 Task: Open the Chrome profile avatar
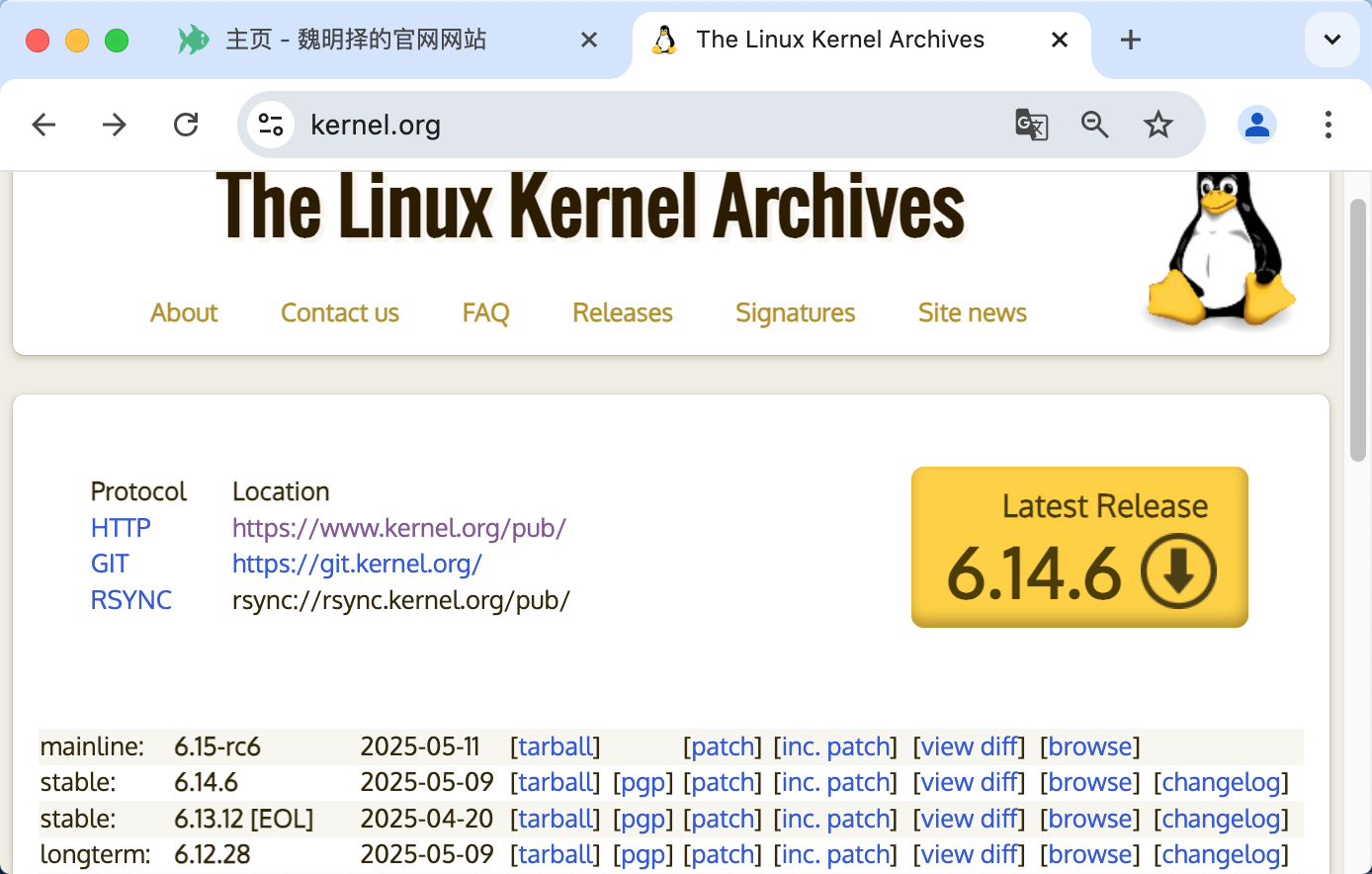1256,125
